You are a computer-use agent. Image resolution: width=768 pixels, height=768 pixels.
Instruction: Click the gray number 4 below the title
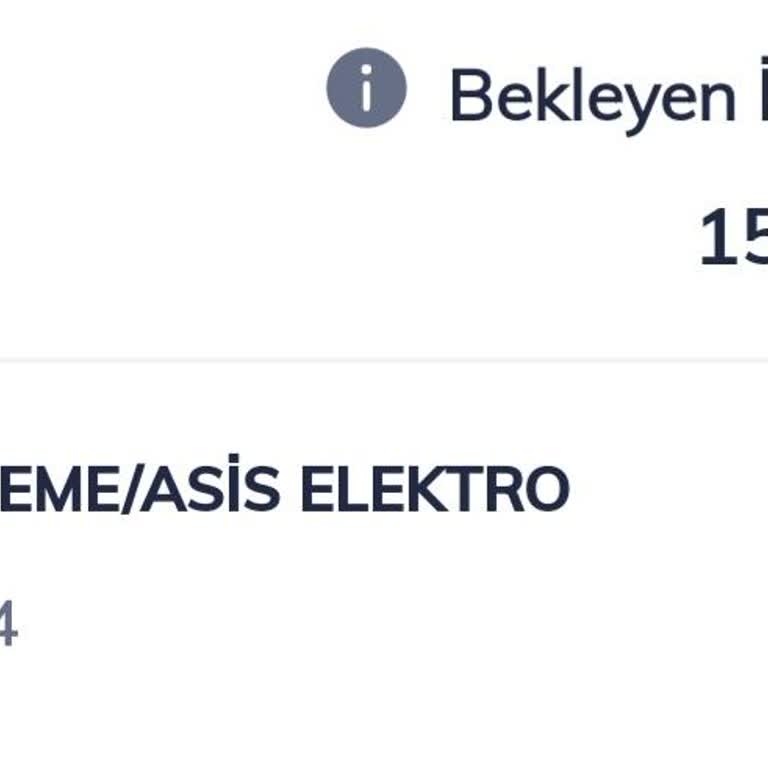7,627
